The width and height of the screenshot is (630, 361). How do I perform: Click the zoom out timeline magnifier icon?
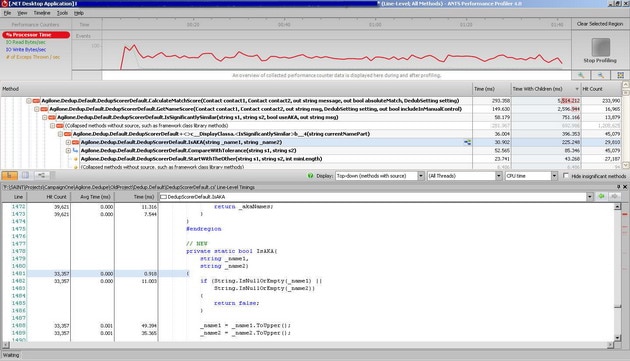(601, 75)
